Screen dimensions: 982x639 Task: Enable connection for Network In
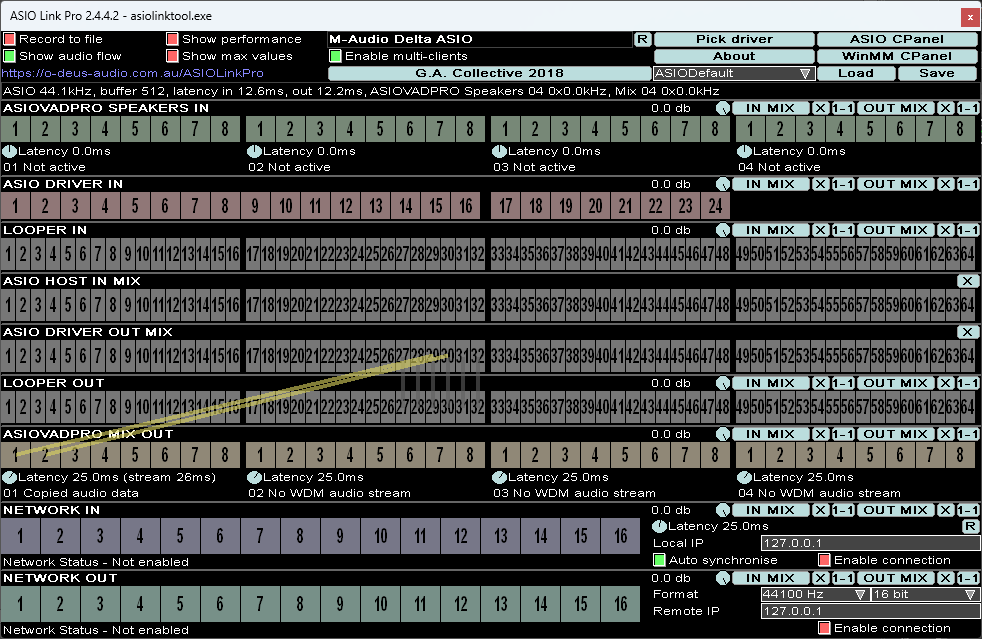824,560
